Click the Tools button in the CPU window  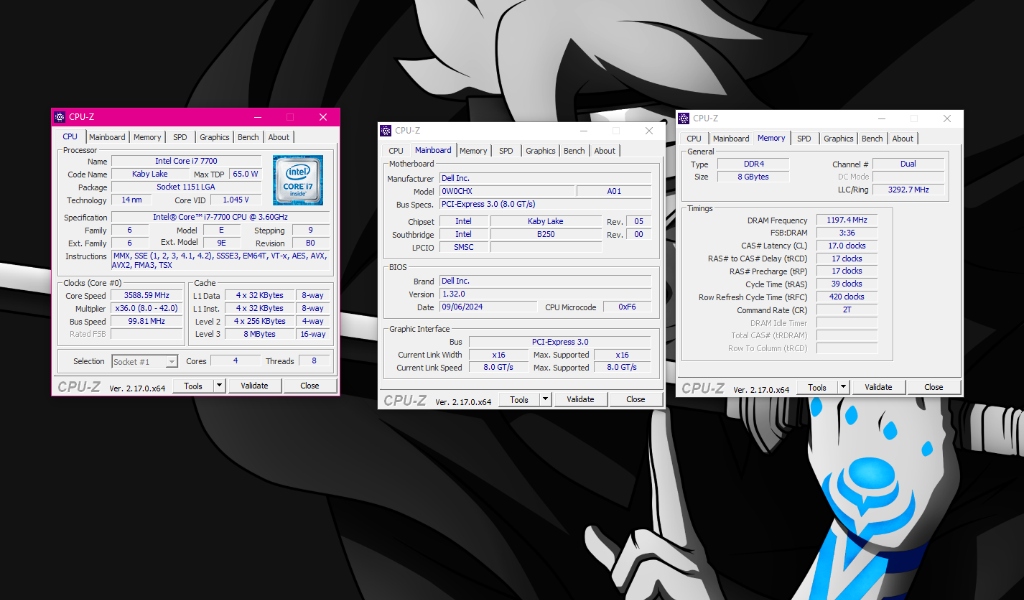click(x=193, y=386)
